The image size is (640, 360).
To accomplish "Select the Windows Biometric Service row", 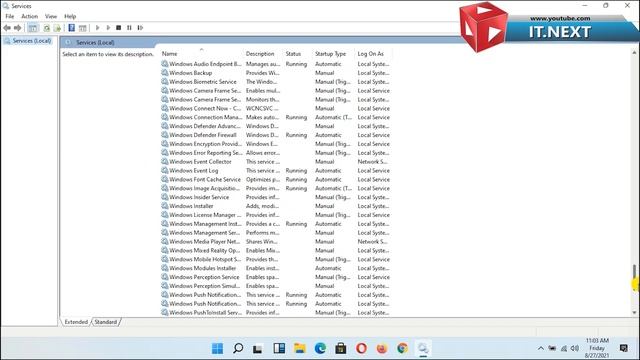I will click(276, 82).
